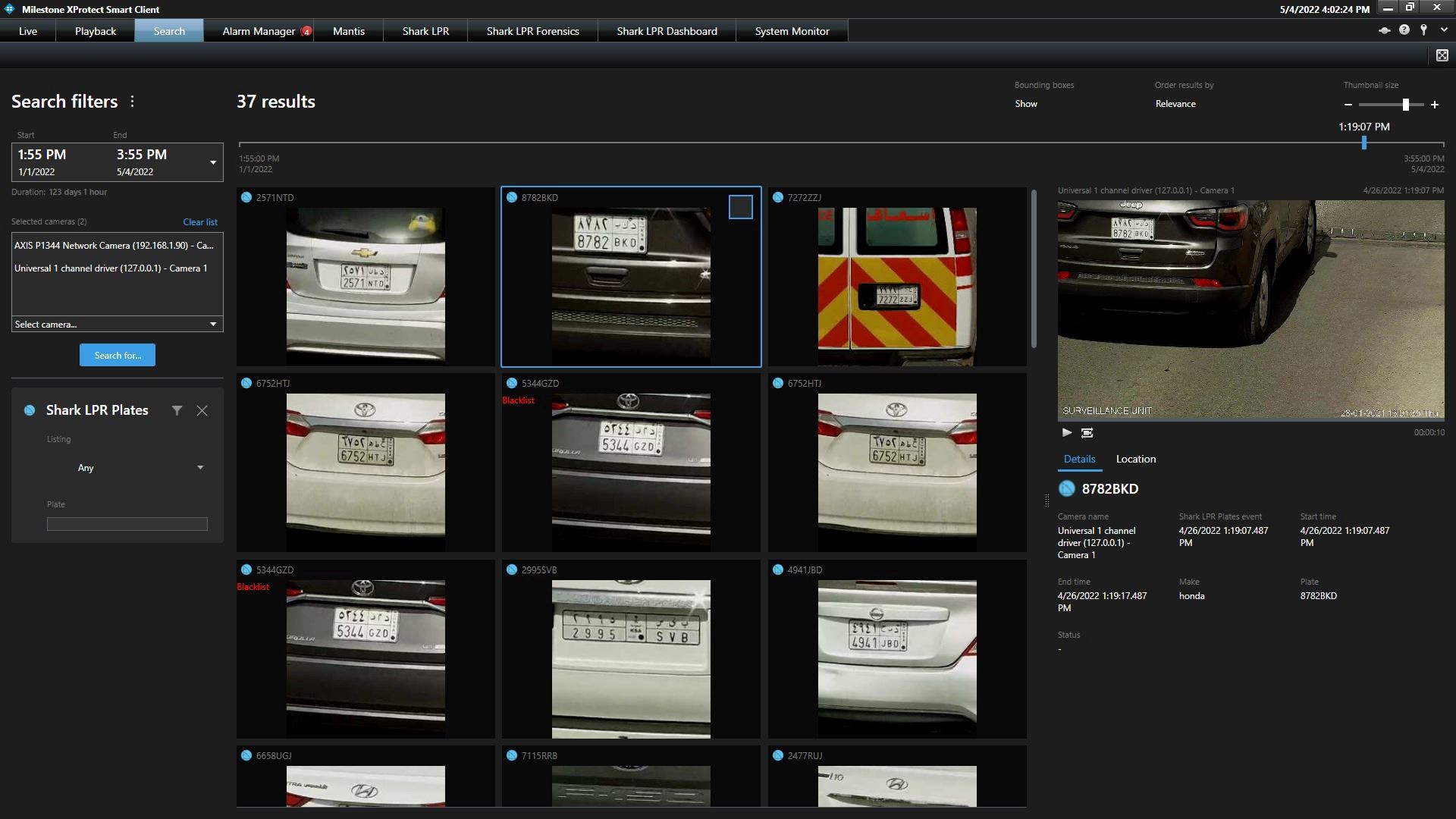Toggle full screen layout icon
Image resolution: width=1456 pixels, height=819 pixels.
coord(1442,55)
